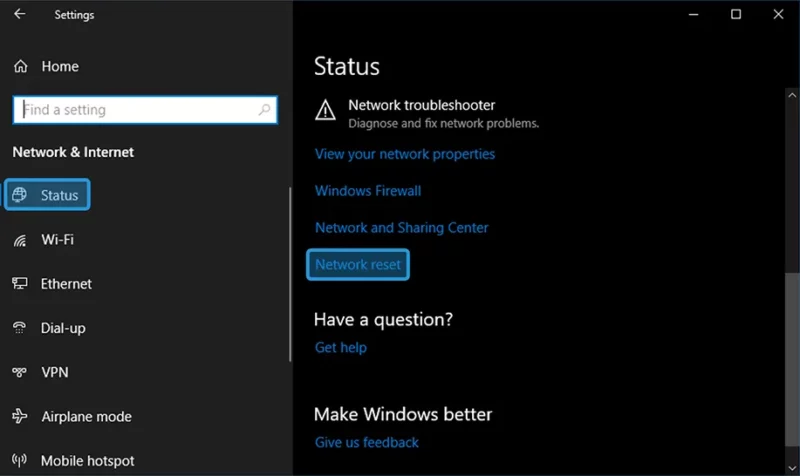This screenshot has height=476, width=800.
Task: Open the Mobile hotspot settings page
Action: click(x=88, y=461)
